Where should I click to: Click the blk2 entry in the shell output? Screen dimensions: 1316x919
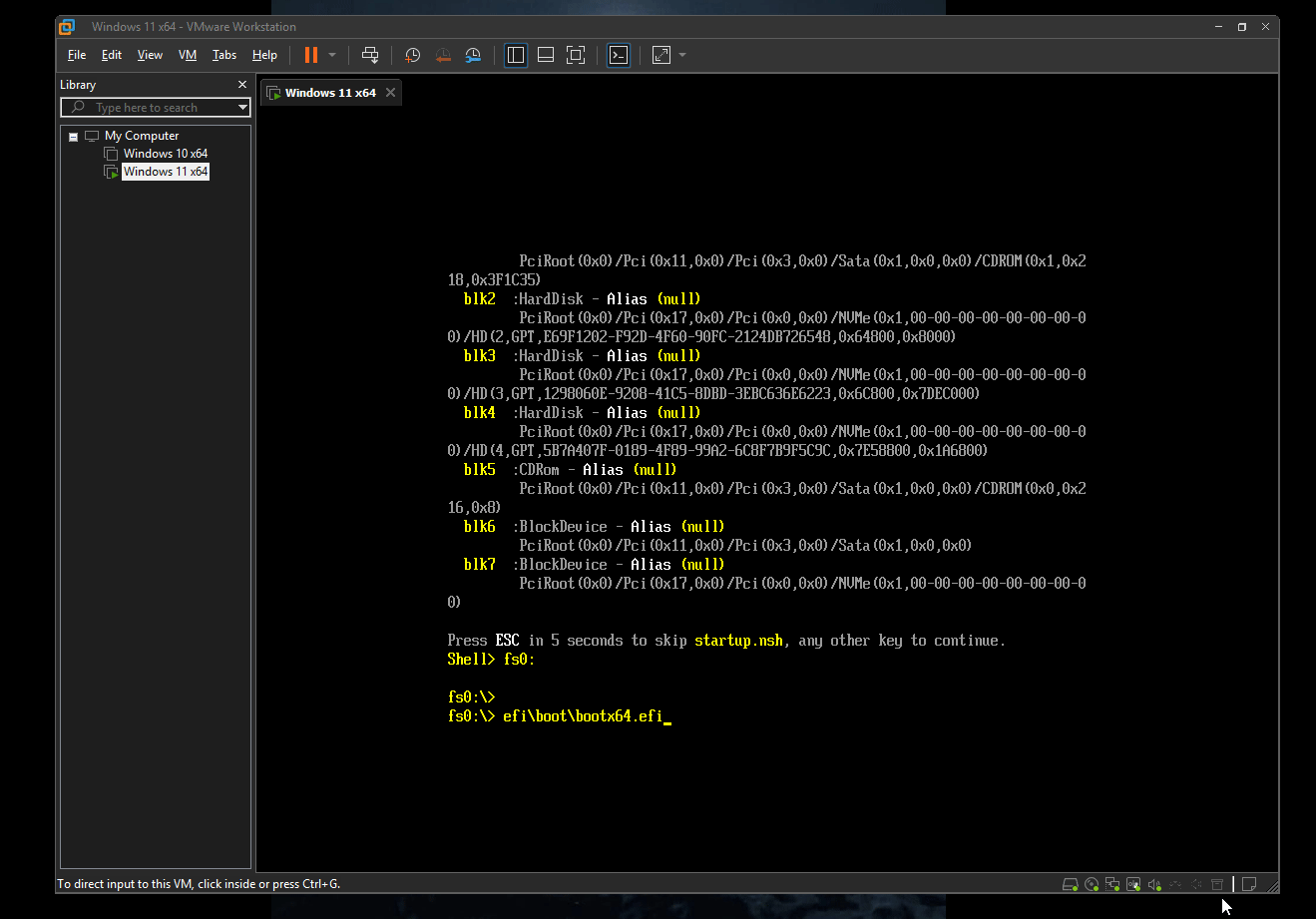(x=480, y=299)
